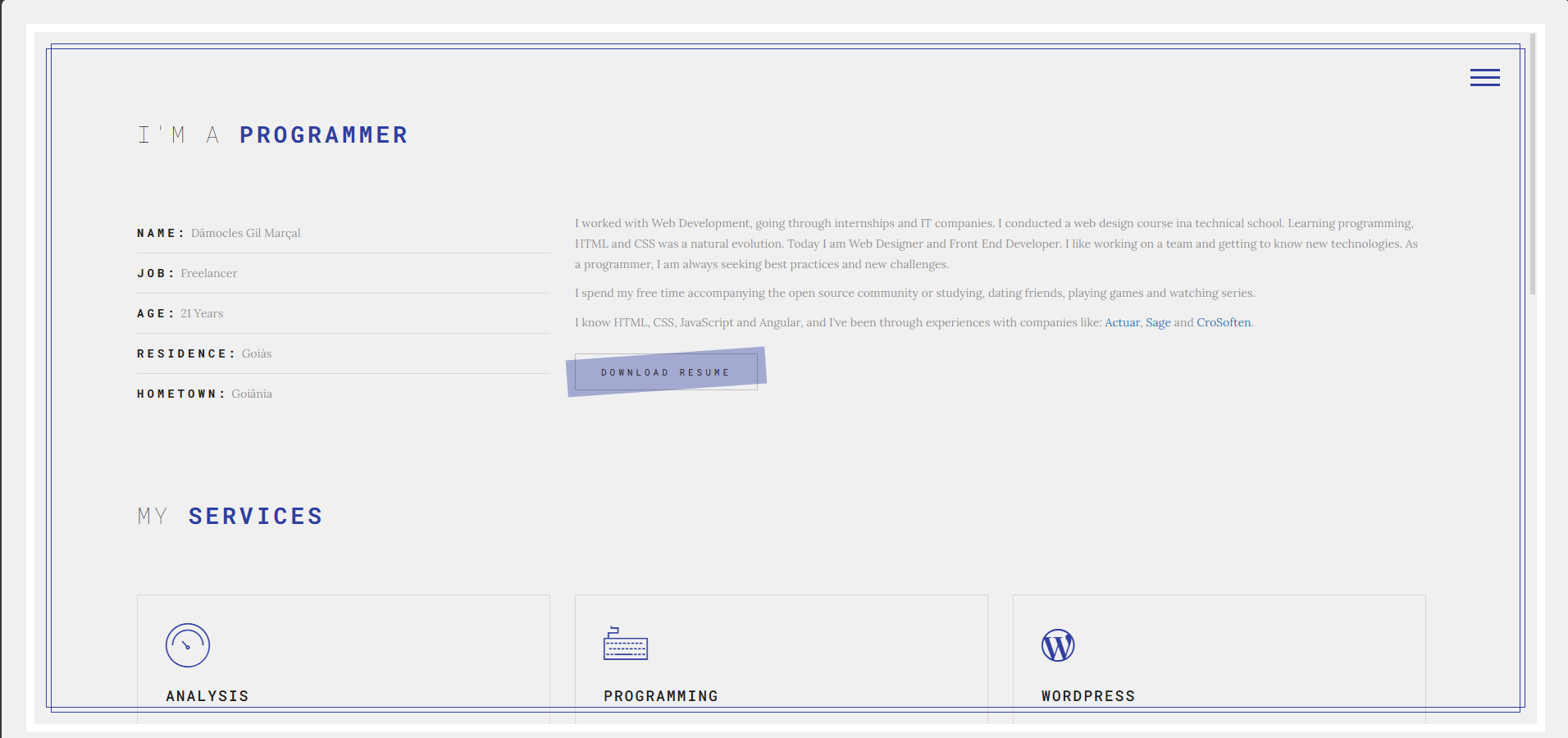The image size is (1568, 738).
Task: Select the PROGRAMMING service title
Action: [x=661, y=696]
